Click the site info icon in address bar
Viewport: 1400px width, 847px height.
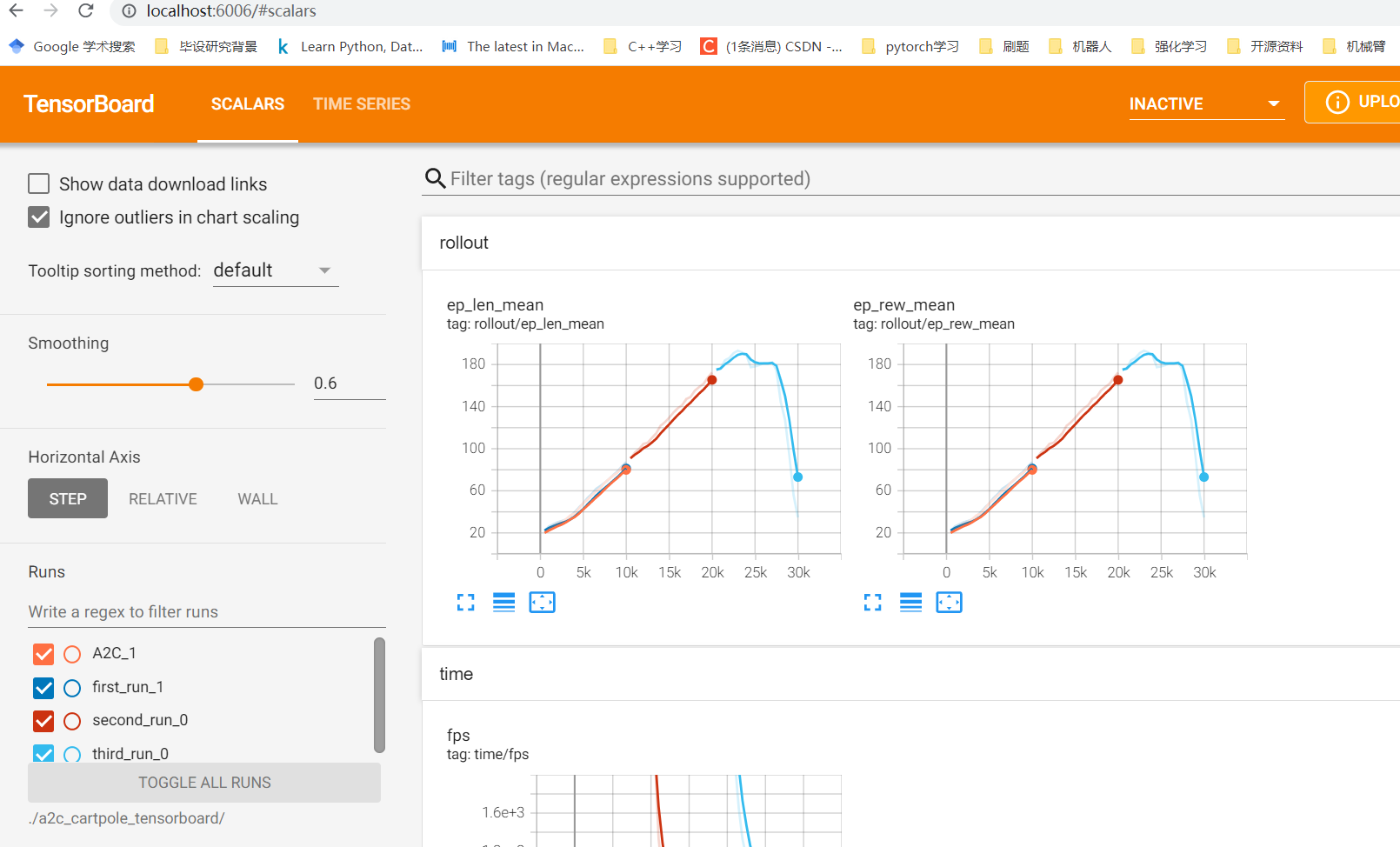[x=129, y=11]
